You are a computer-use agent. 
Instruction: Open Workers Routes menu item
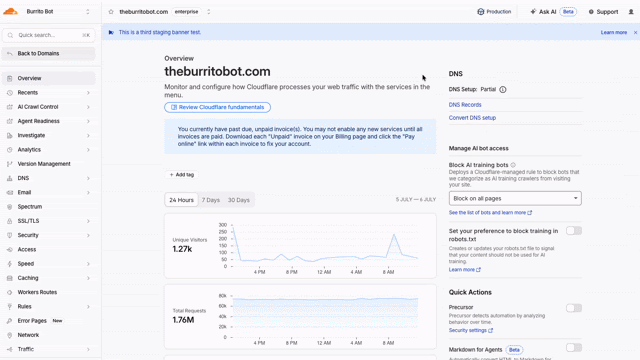(x=49, y=292)
